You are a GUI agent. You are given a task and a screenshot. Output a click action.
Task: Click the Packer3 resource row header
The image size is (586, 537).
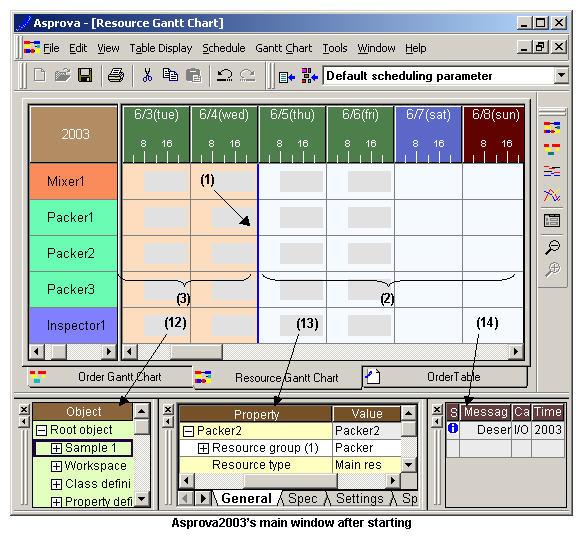[x=73, y=289]
